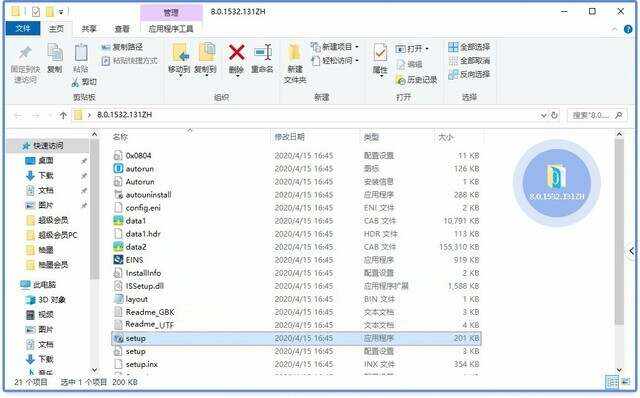Click the search box
Viewport: 640px width, 398px height.
(x=597, y=116)
